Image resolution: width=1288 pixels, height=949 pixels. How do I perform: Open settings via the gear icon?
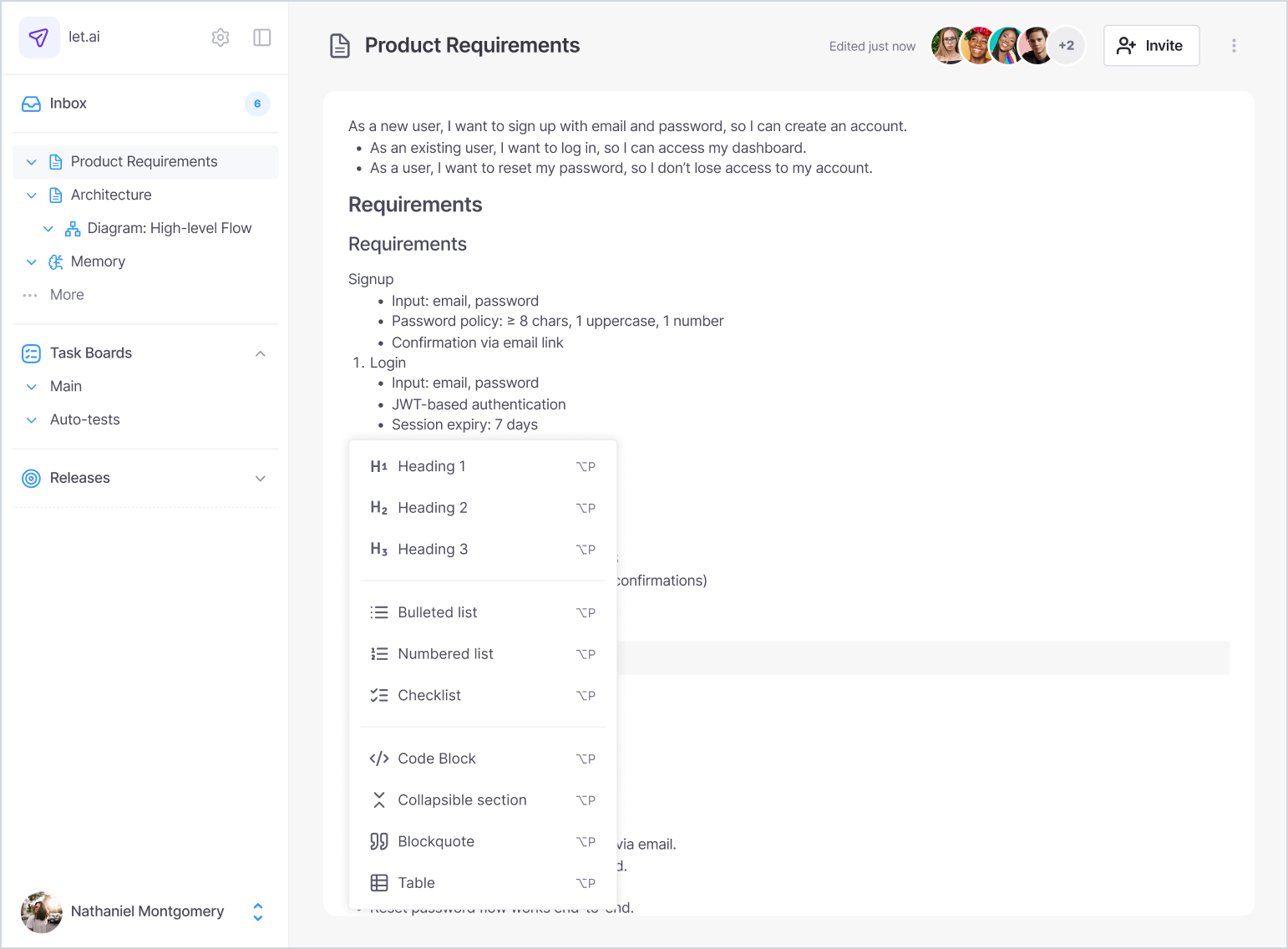tap(221, 38)
